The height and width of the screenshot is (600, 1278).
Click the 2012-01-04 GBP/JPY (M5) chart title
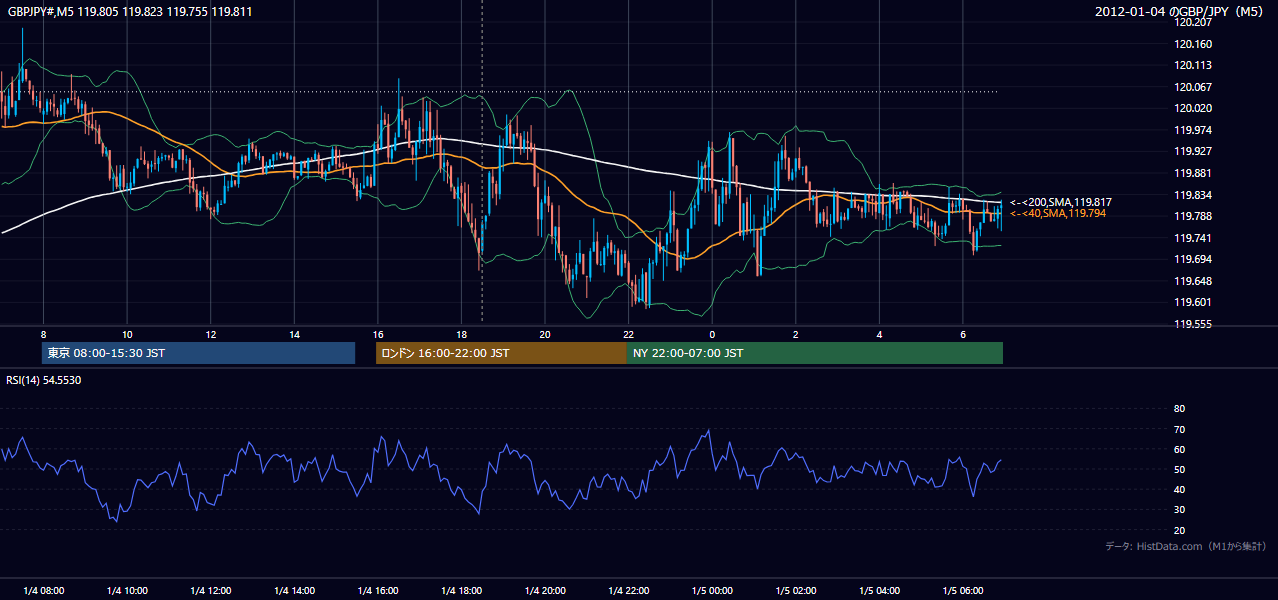[1181, 12]
